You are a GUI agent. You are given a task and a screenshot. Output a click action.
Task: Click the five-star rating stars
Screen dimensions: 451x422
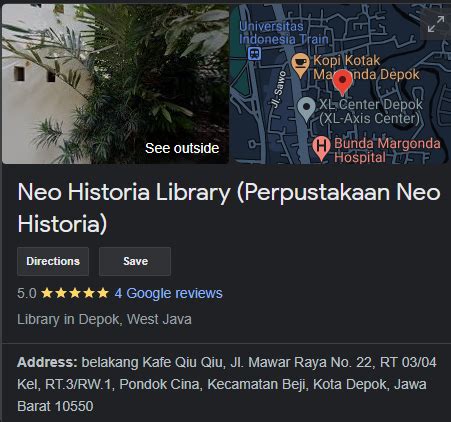click(x=75, y=293)
